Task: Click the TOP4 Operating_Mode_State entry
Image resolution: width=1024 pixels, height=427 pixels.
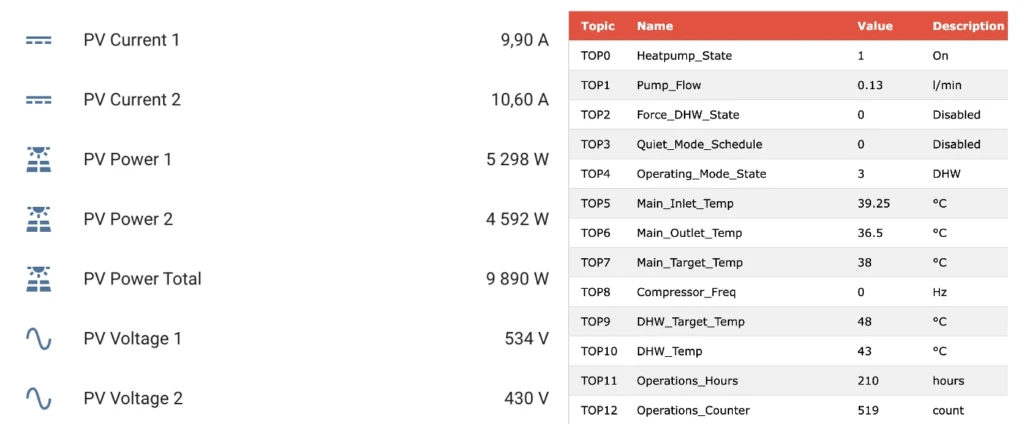Action: (x=701, y=174)
